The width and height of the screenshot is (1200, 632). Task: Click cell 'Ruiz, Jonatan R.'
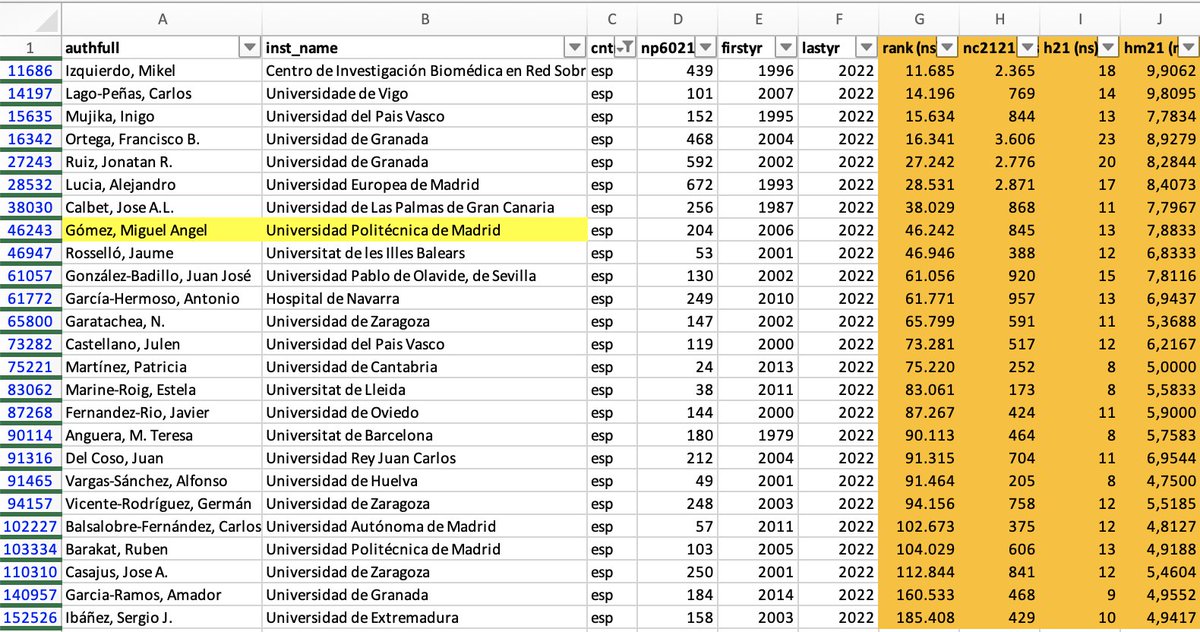tap(162, 162)
